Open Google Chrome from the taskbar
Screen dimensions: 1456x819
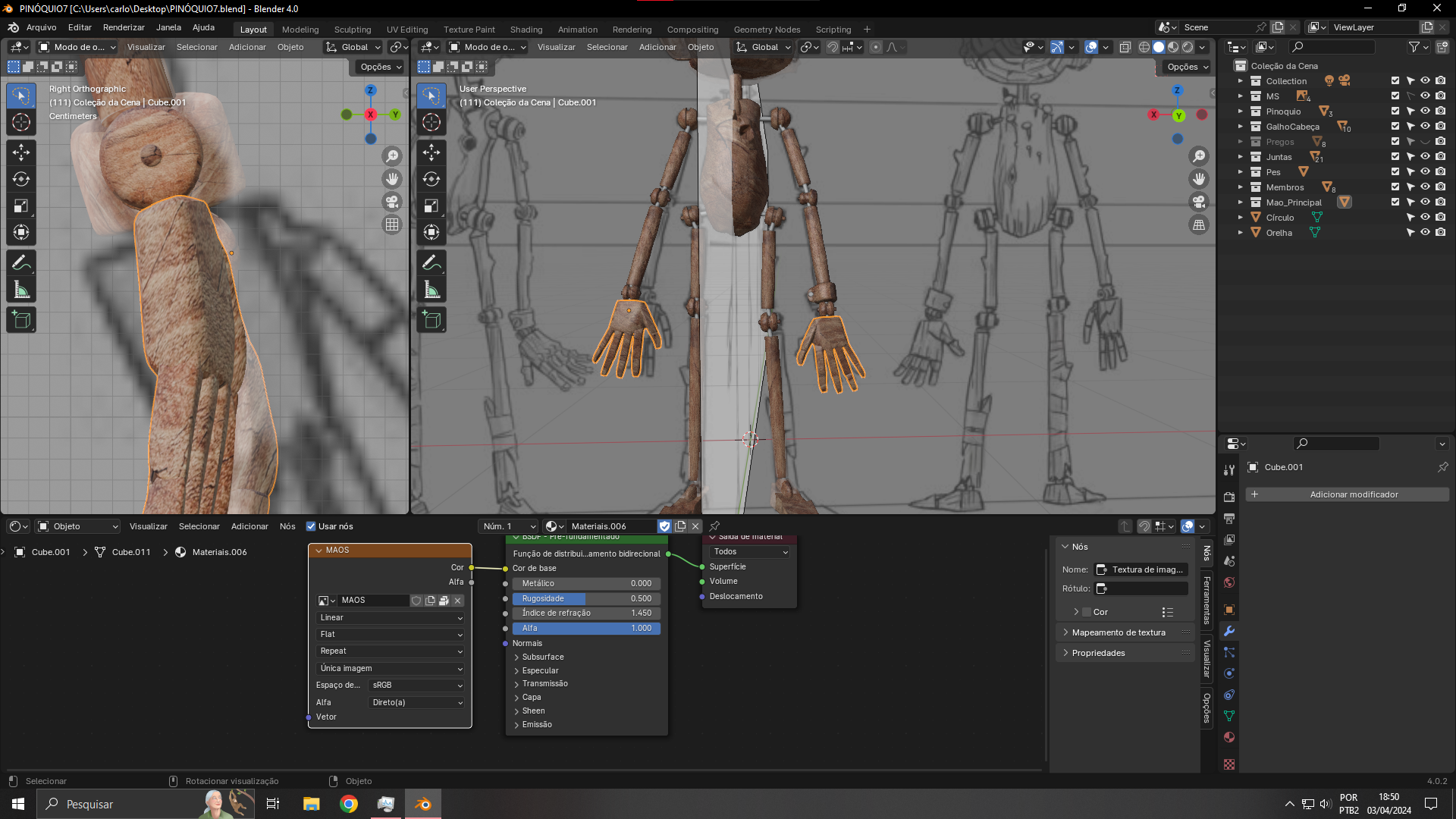tap(349, 804)
